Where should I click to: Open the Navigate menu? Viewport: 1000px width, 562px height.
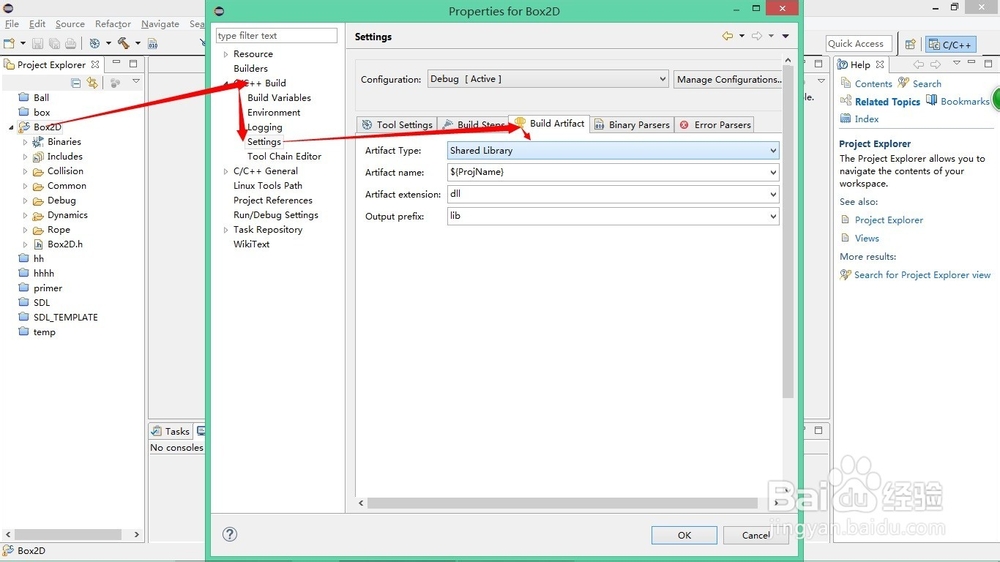(160, 24)
